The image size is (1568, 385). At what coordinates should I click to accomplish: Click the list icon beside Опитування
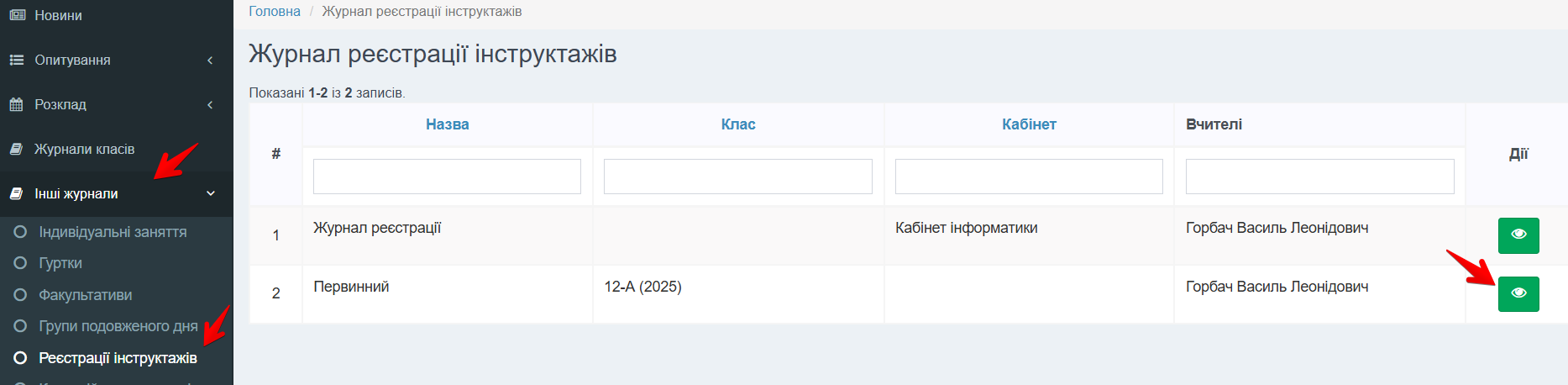(x=17, y=60)
